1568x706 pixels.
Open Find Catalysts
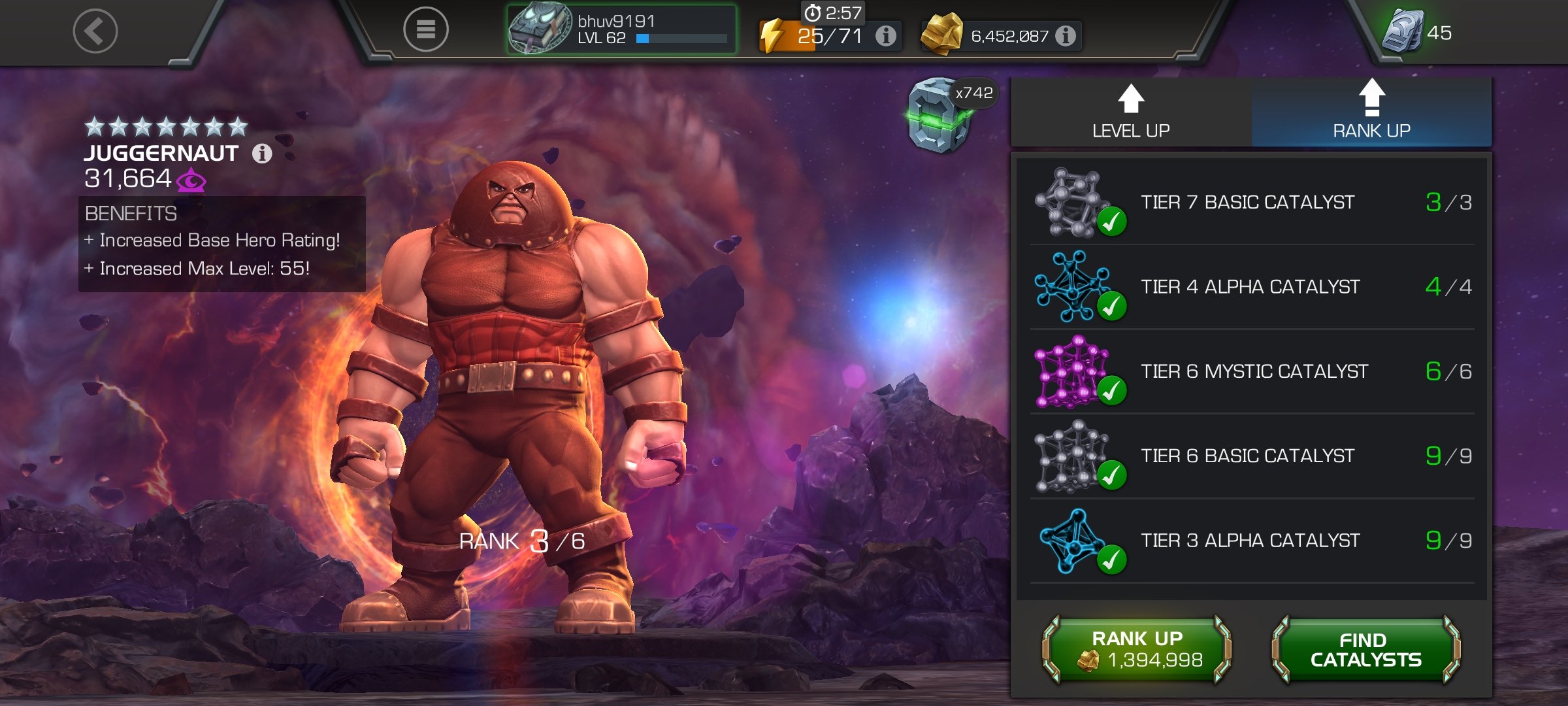coord(1365,650)
